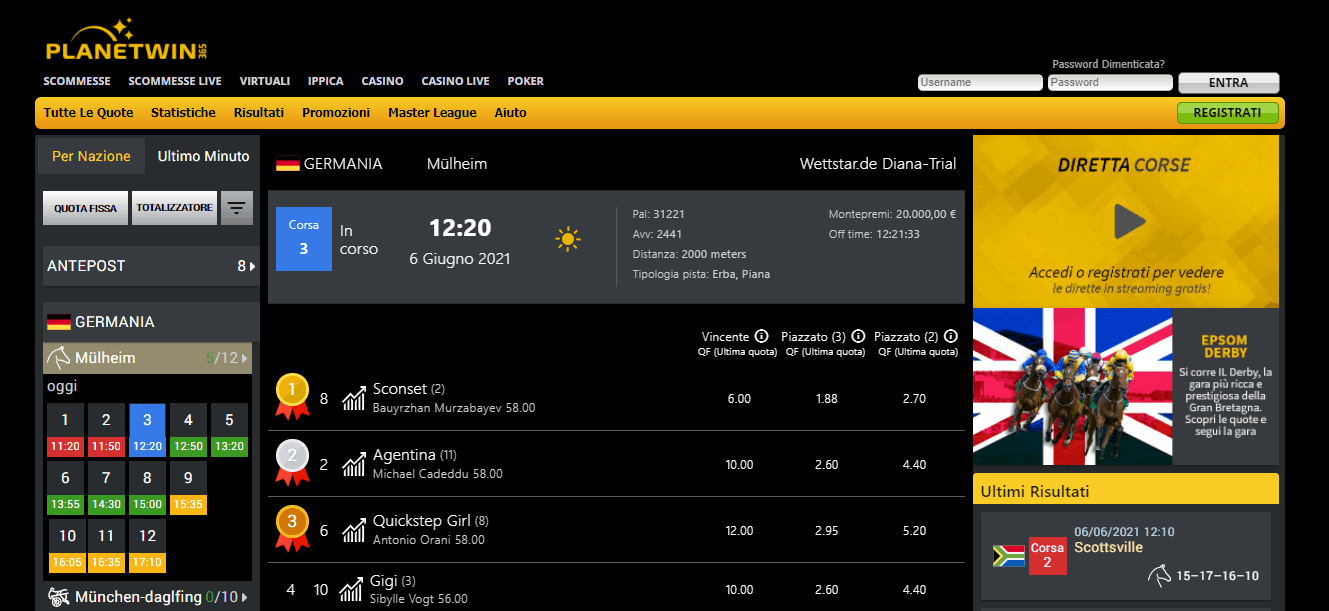The image size is (1329, 611).
Task: Click the horse icon beside München-daglfing
Action: pyautogui.click(x=59, y=598)
